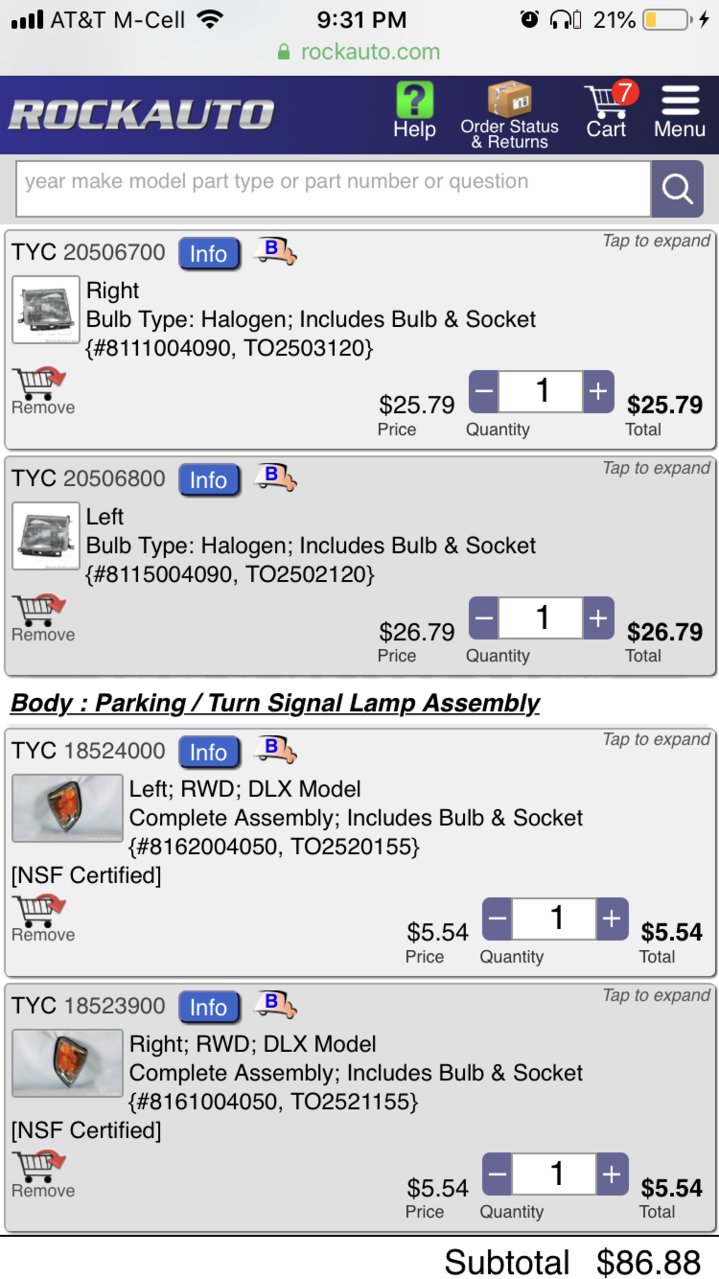
Task: Tap to expand TYC 18524000 item
Action: 656,740
